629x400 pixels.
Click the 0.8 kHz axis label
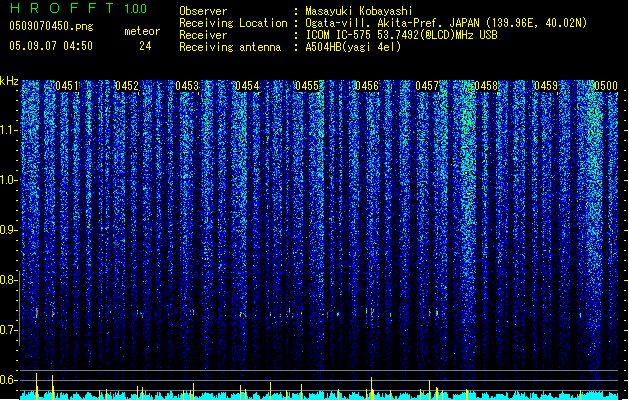point(8,280)
